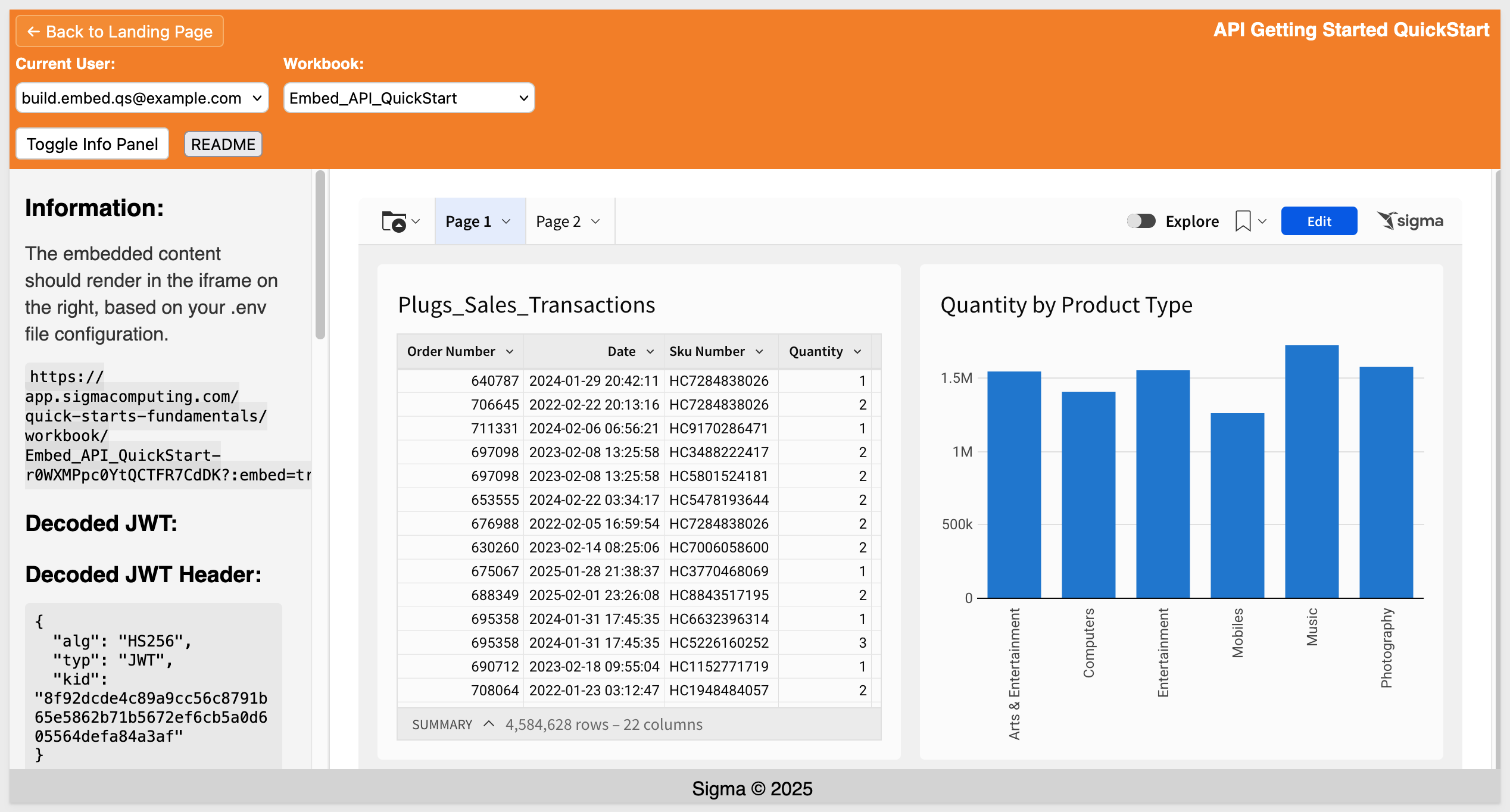Select Sku cell HC9170286471
This screenshot has height=812, width=1510.
(721, 429)
